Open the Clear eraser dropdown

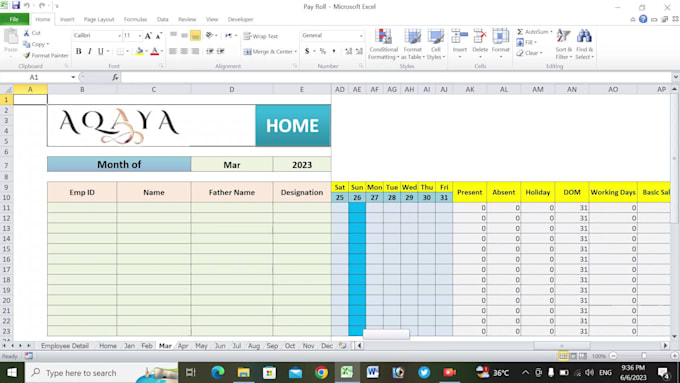coord(529,53)
